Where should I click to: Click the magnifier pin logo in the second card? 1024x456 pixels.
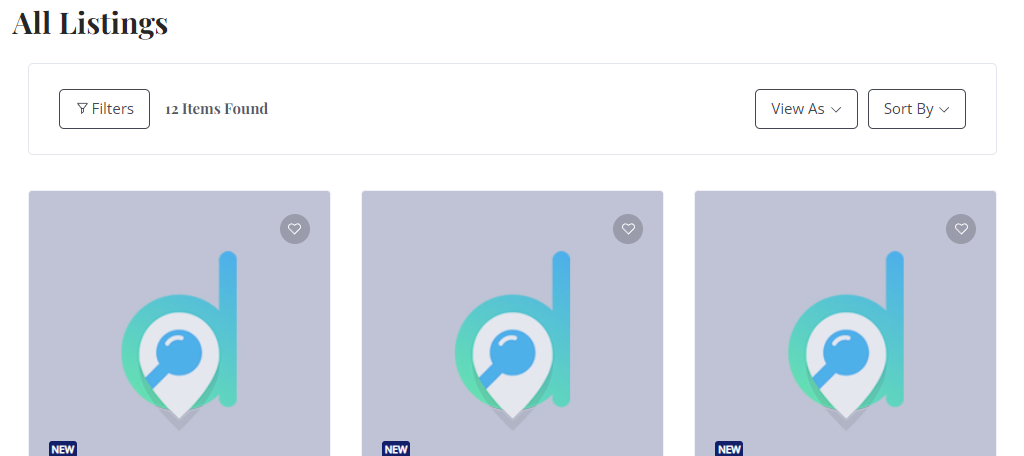point(512,365)
